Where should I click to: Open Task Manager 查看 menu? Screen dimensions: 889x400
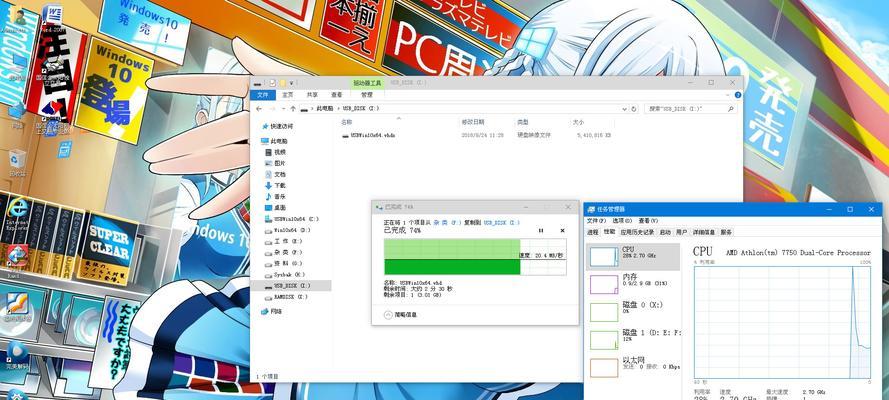(x=648, y=220)
